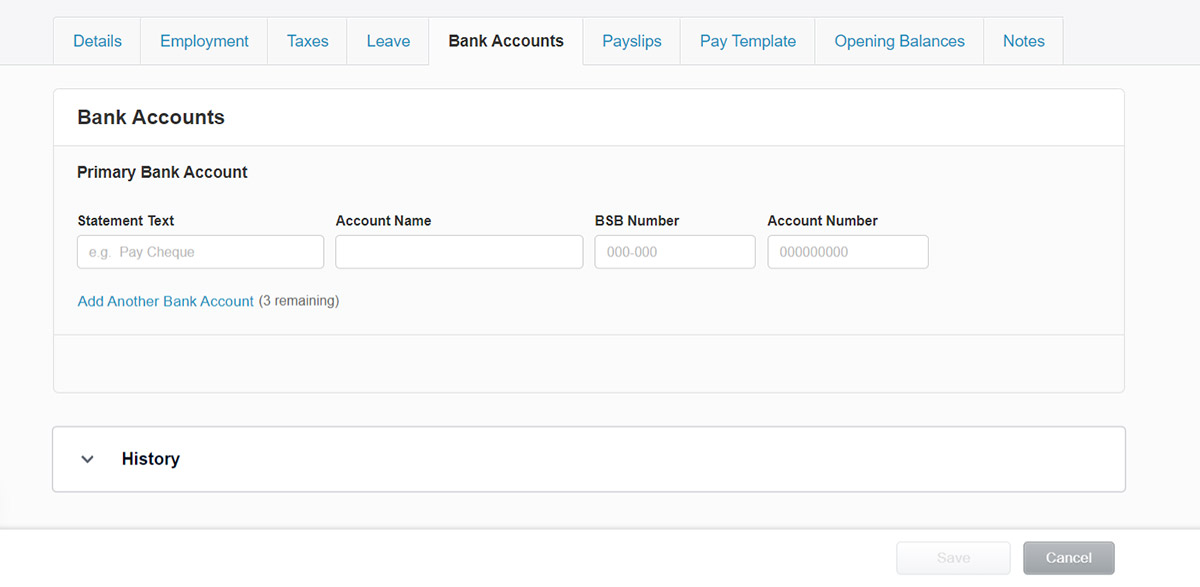Select the Taxes tab
1200x587 pixels.
pos(307,41)
